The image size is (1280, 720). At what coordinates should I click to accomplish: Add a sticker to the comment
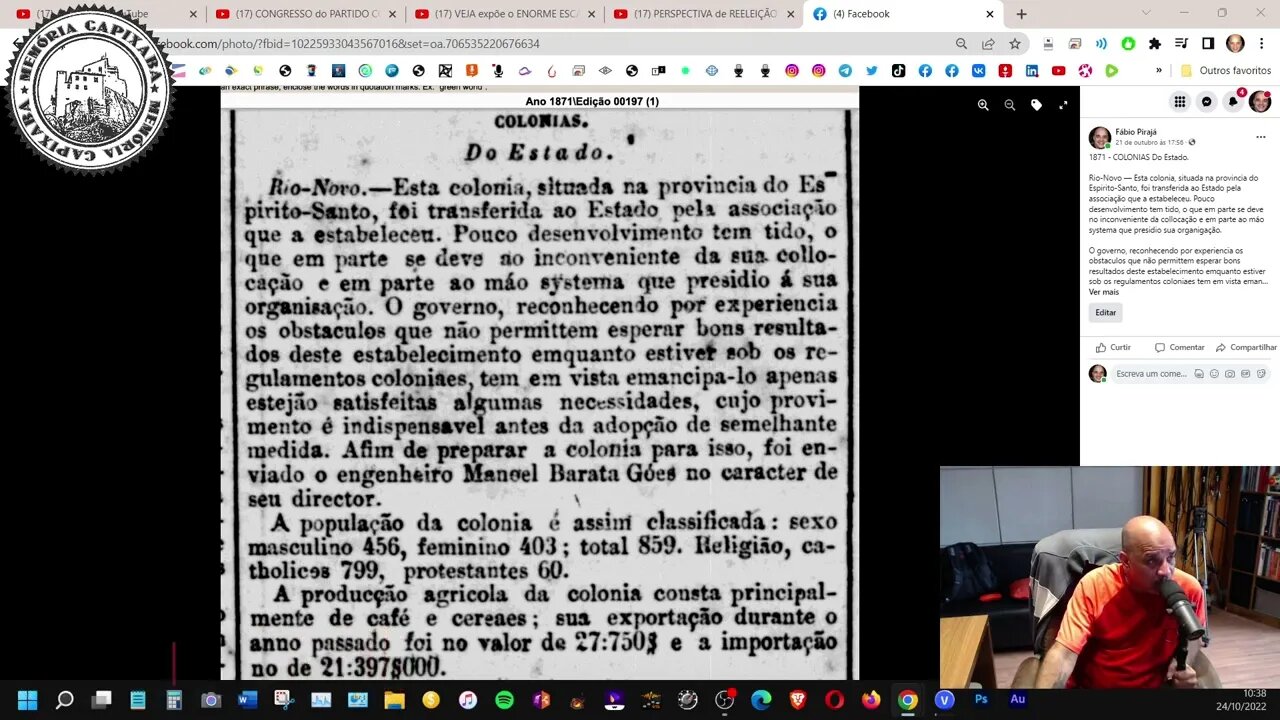pyautogui.click(x=1261, y=374)
